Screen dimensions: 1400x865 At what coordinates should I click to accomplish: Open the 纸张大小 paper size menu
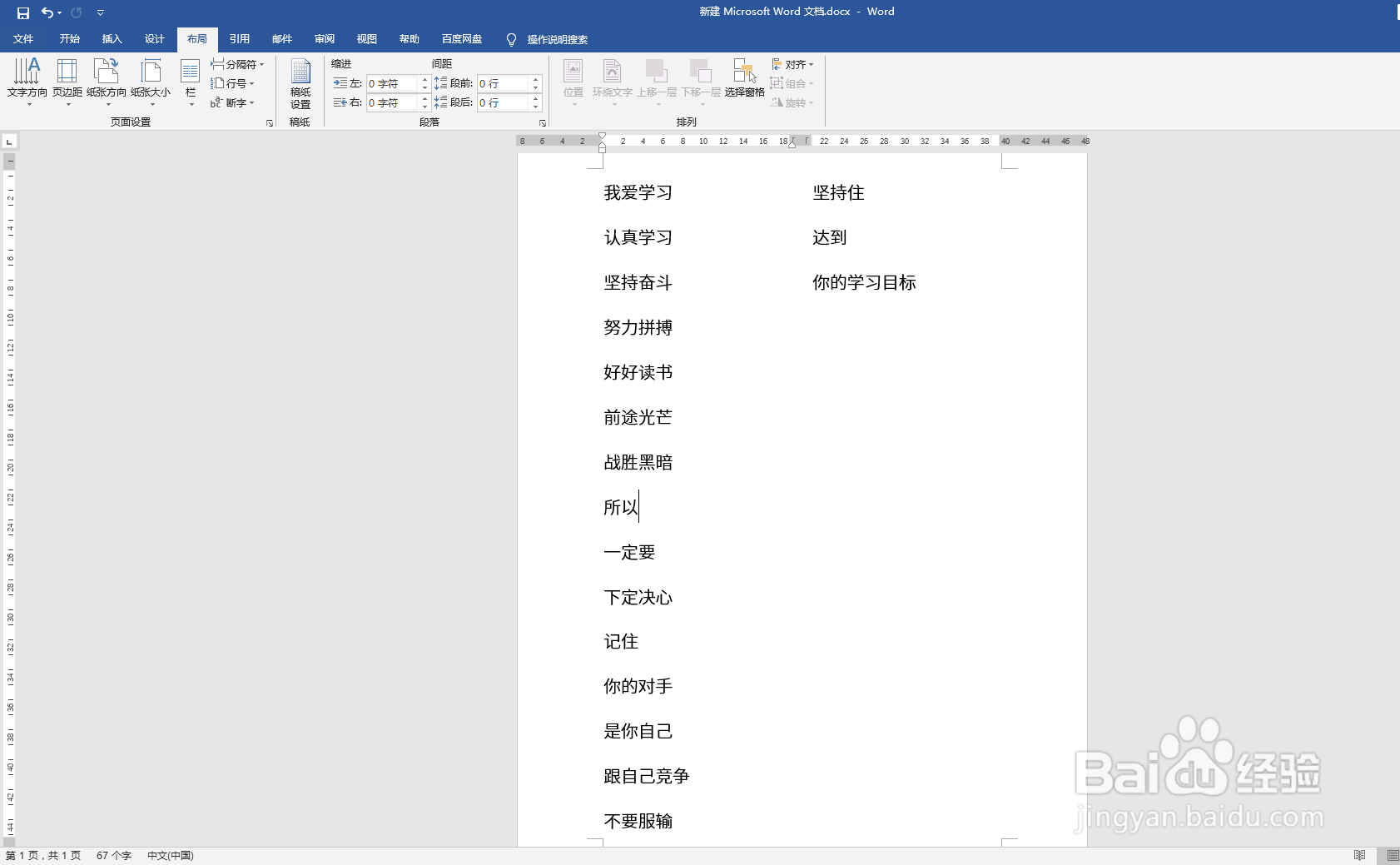click(151, 82)
